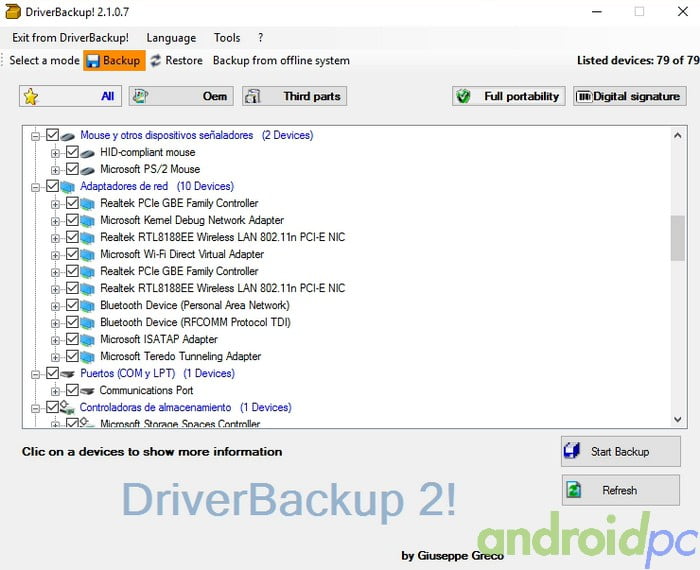Screen dimensions: 700x570
Task: Click the Third parts filter icon
Action: click(x=253, y=96)
